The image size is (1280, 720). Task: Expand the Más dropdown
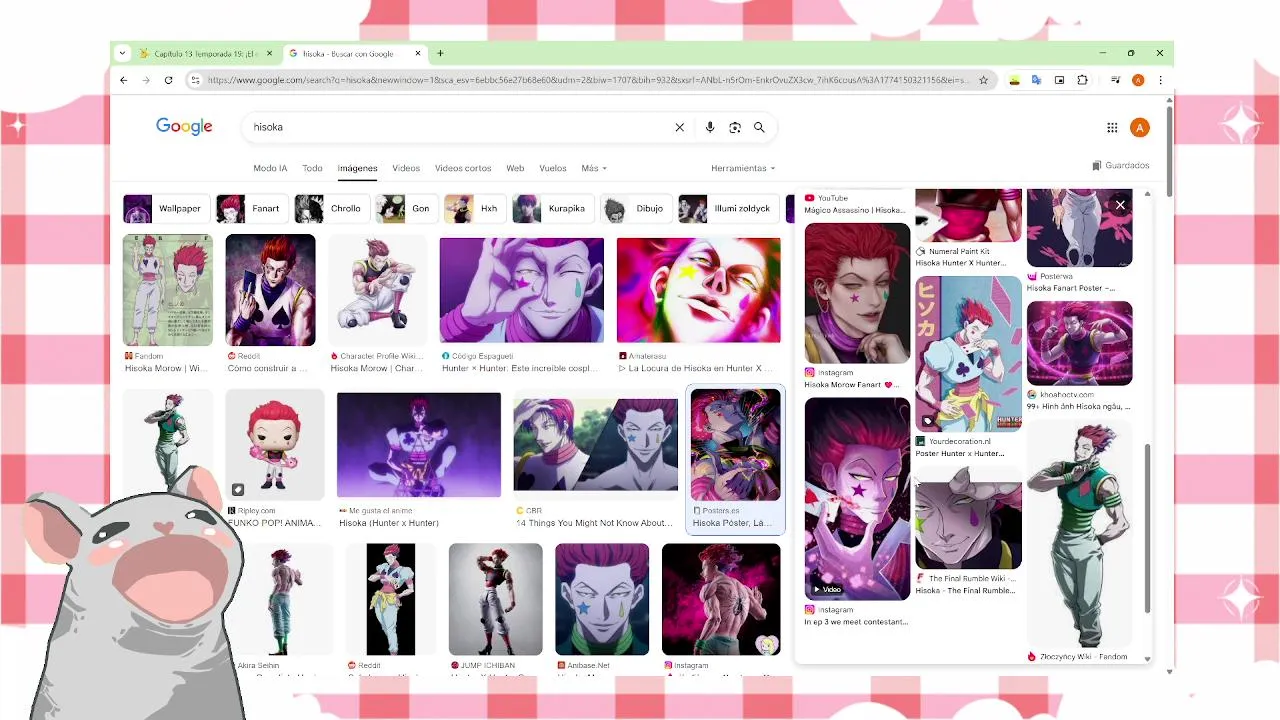point(594,168)
